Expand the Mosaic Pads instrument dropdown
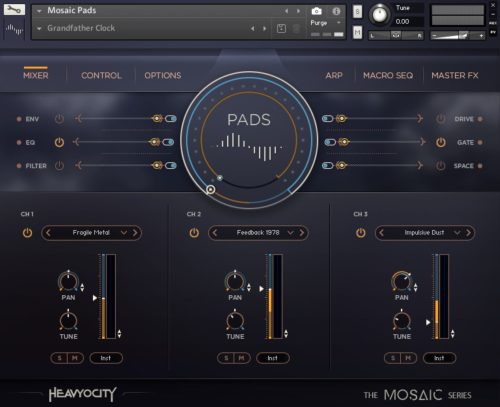The height and width of the screenshot is (407, 500). click(39, 11)
